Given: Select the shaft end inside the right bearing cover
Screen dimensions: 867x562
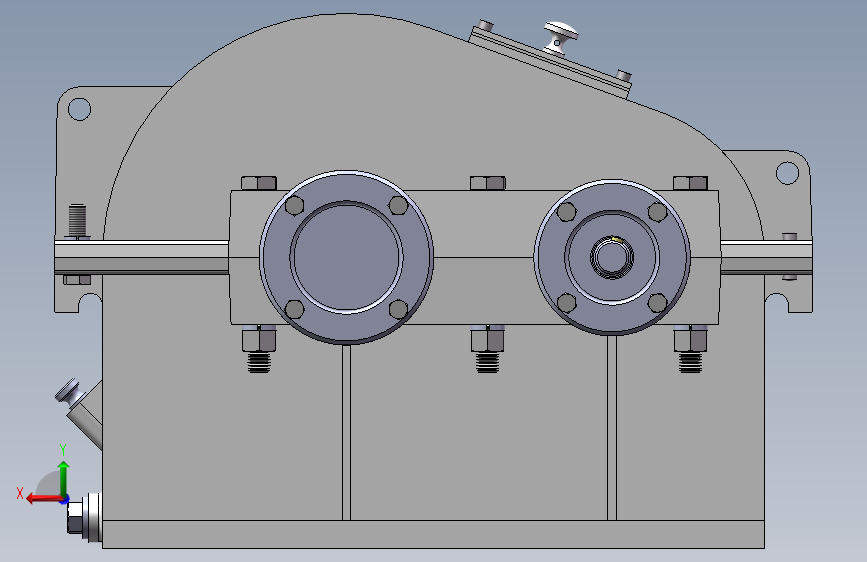Looking at the screenshot, I should 612,257.
